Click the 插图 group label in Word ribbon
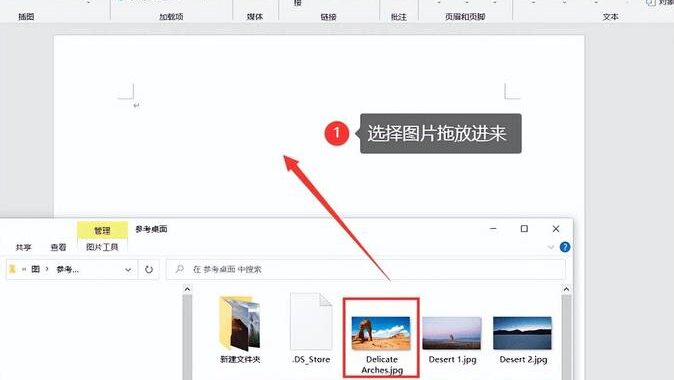The height and width of the screenshot is (380, 674). [x=26, y=17]
